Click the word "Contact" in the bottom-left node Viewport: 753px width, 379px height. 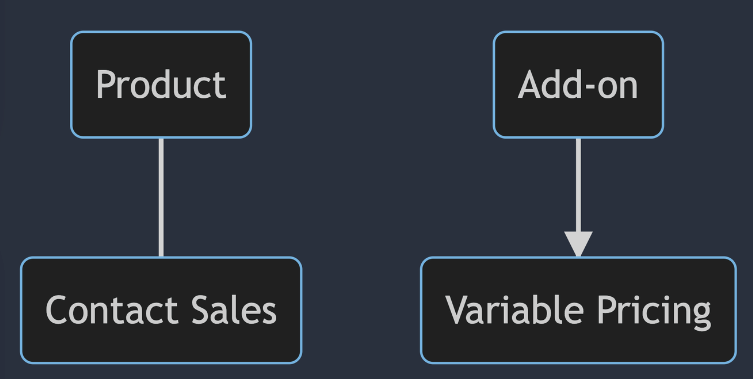point(113,310)
